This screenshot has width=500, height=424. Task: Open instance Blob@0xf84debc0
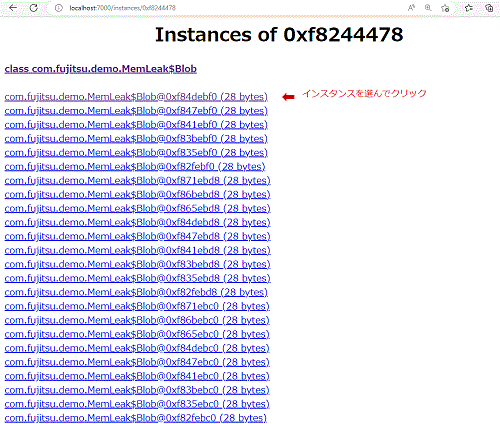click(137, 349)
